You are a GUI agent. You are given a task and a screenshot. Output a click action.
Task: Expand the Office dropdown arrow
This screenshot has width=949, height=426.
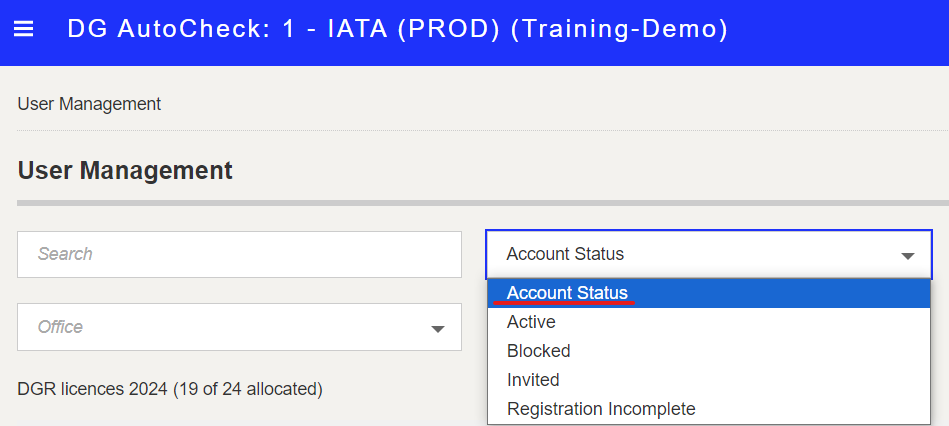438,329
